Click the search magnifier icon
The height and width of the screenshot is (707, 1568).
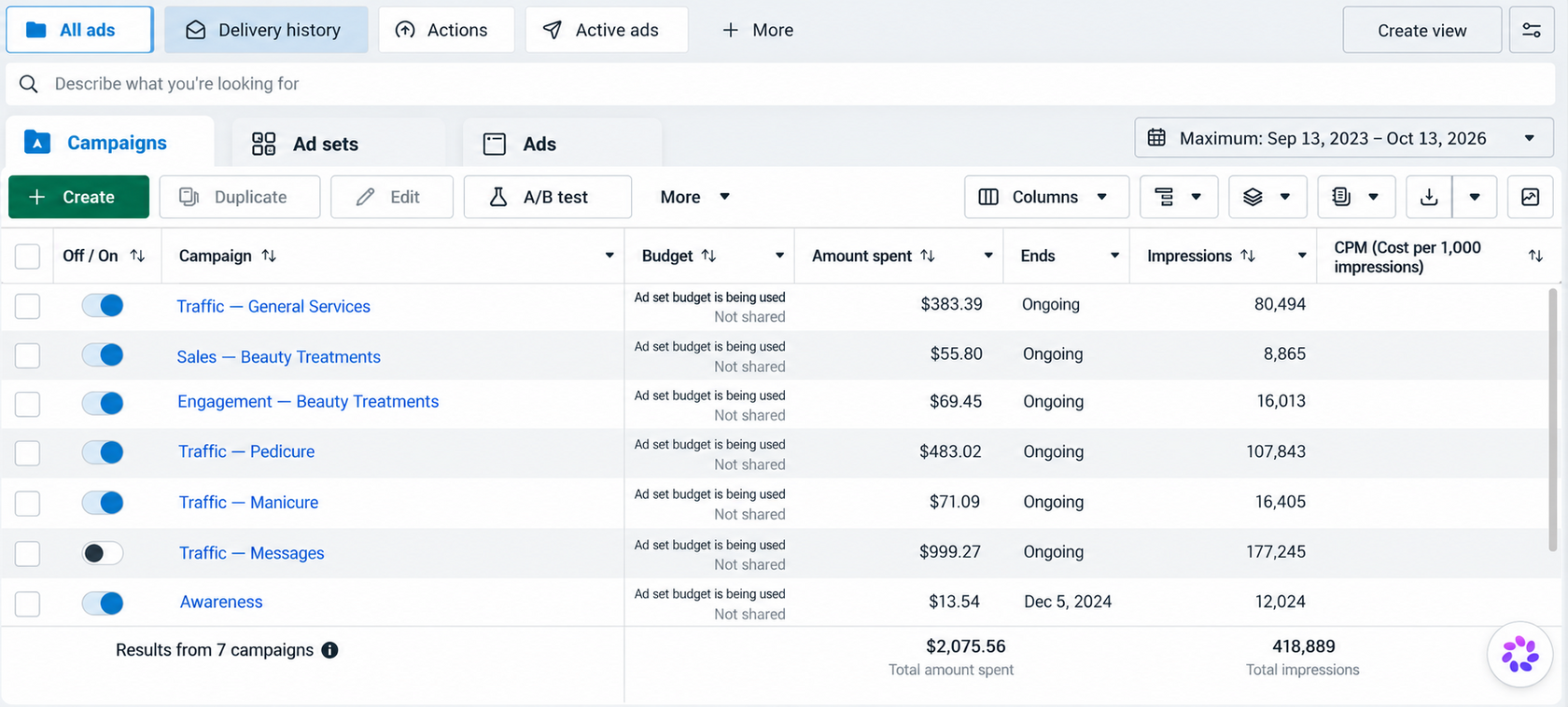point(29,84)
